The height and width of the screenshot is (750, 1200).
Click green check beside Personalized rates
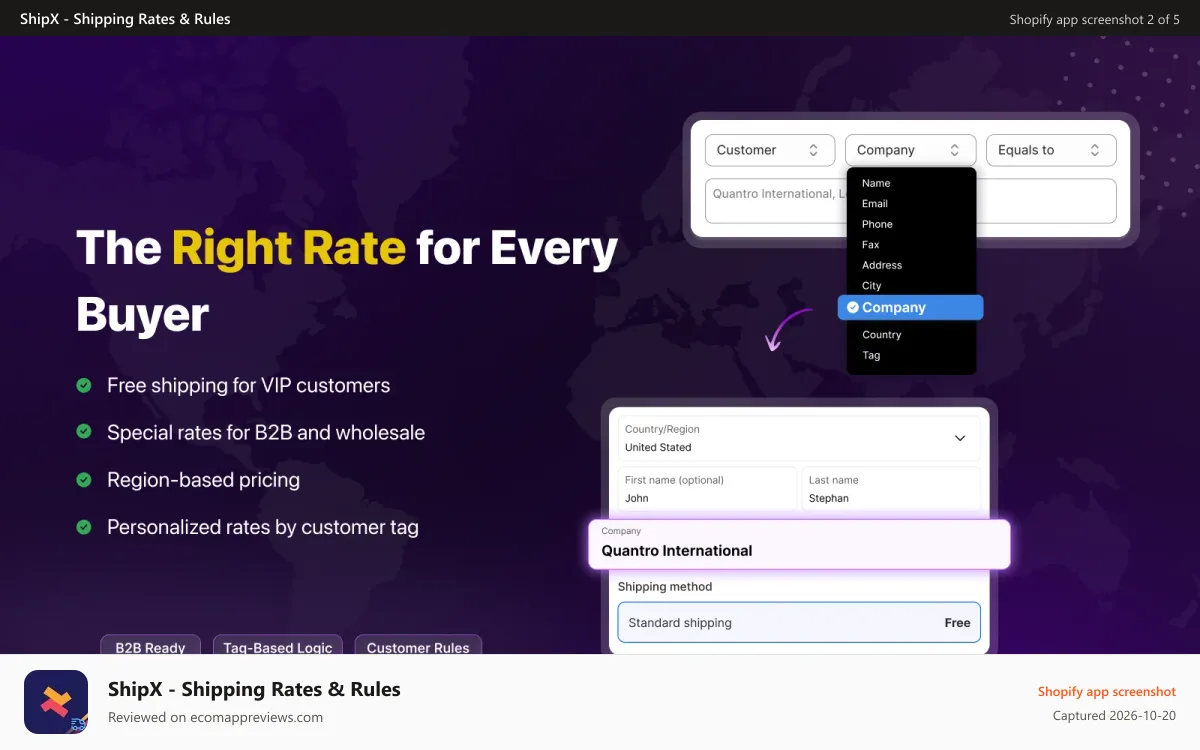point(84,526)
